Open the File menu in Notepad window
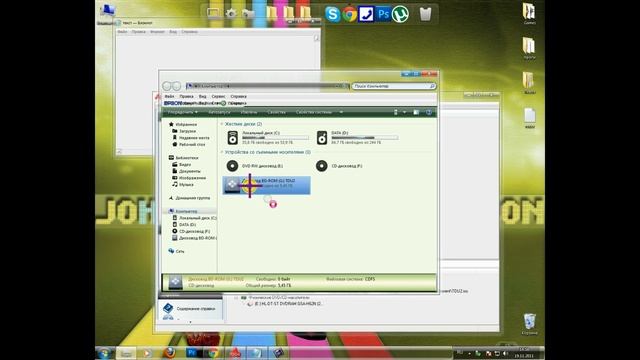640x360 pixels. tap(122, 32)
